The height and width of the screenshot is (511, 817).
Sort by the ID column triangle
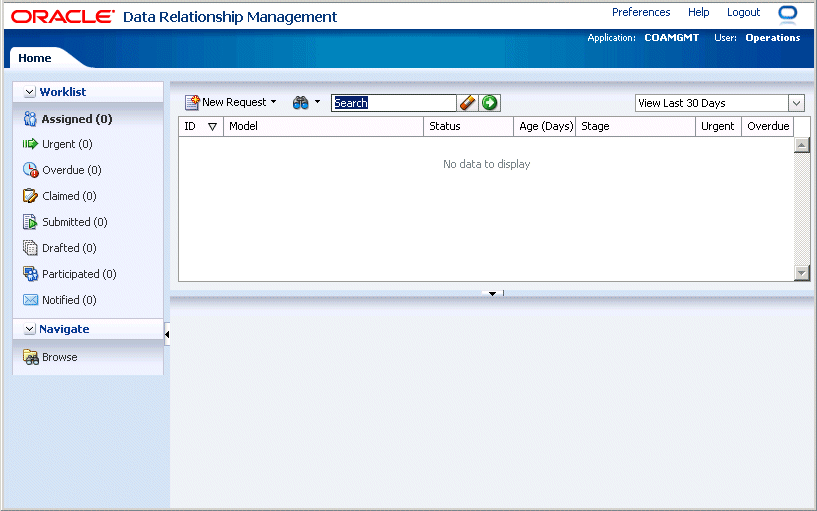coord(212,127)
